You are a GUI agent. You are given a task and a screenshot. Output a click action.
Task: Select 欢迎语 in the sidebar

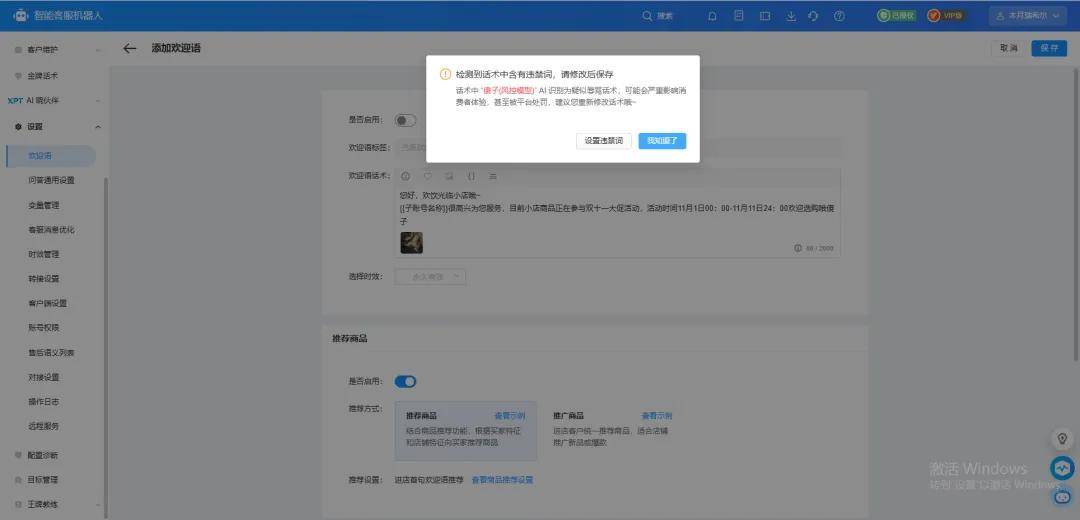point(51,156)
